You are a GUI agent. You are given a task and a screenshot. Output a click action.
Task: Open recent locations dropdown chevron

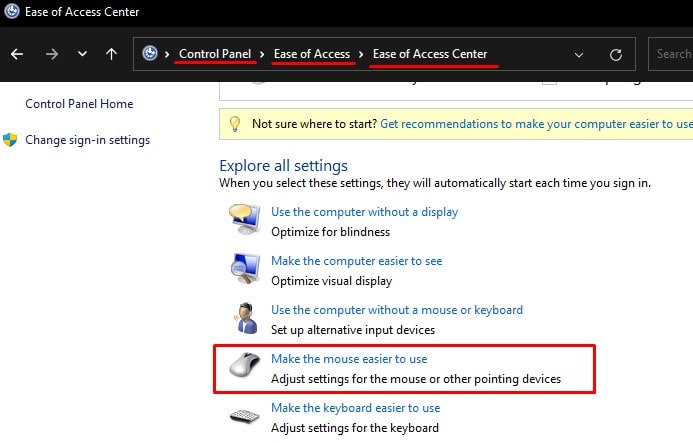click(82, 54)
